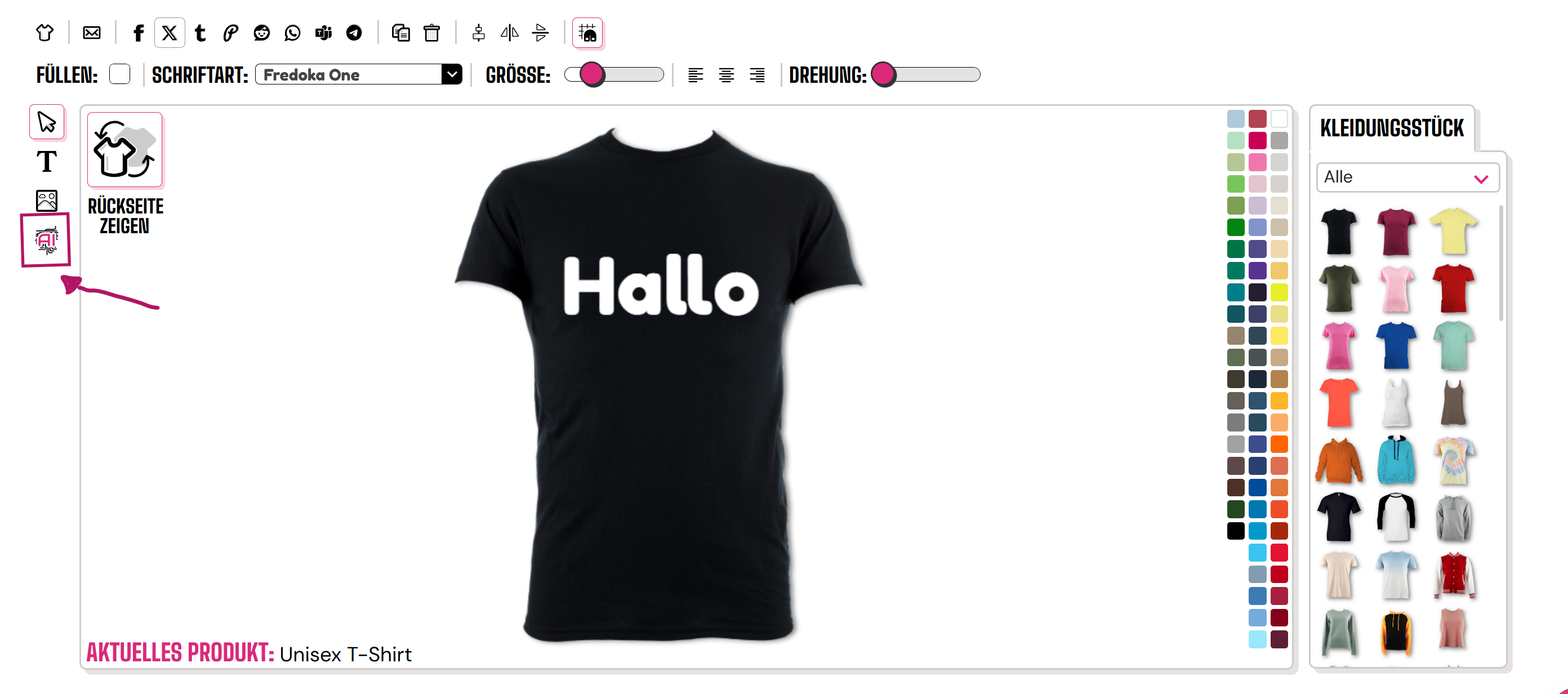Activate the pointer selection tool

coord(47,122)
